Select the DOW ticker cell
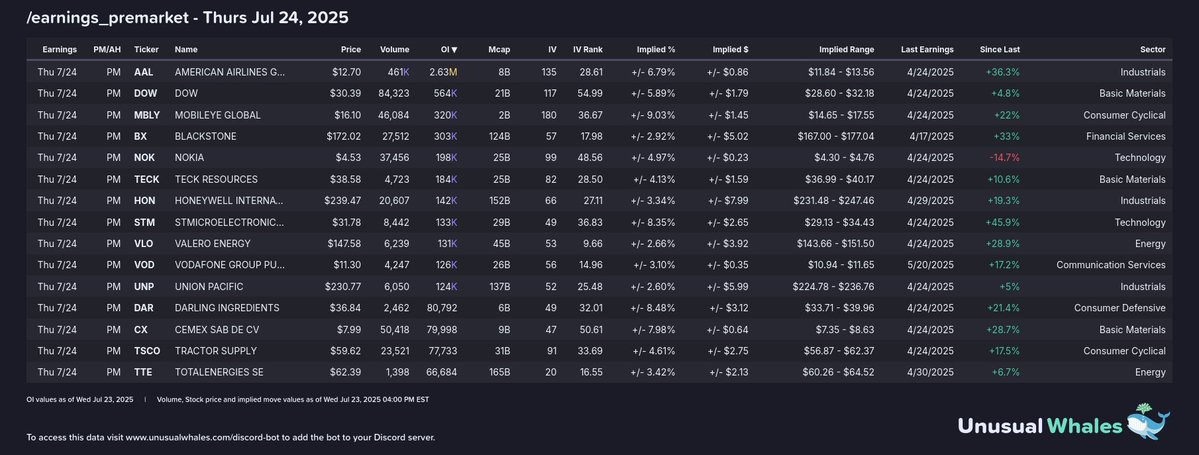Screen dimensions: 1199x455 145,94
